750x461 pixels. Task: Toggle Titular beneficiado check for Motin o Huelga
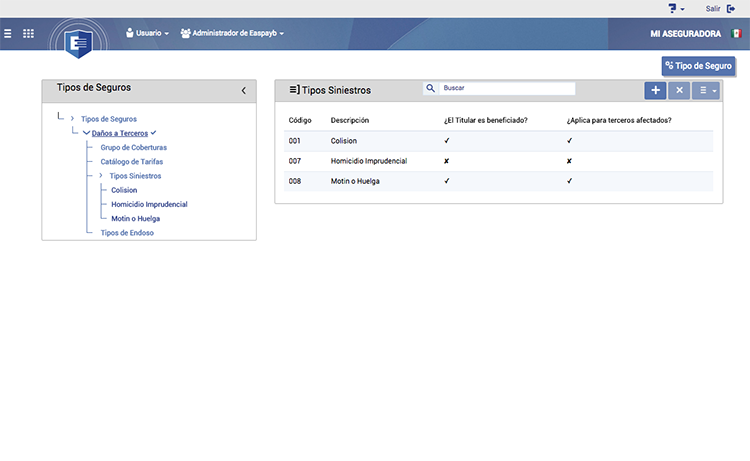(447, 181)
